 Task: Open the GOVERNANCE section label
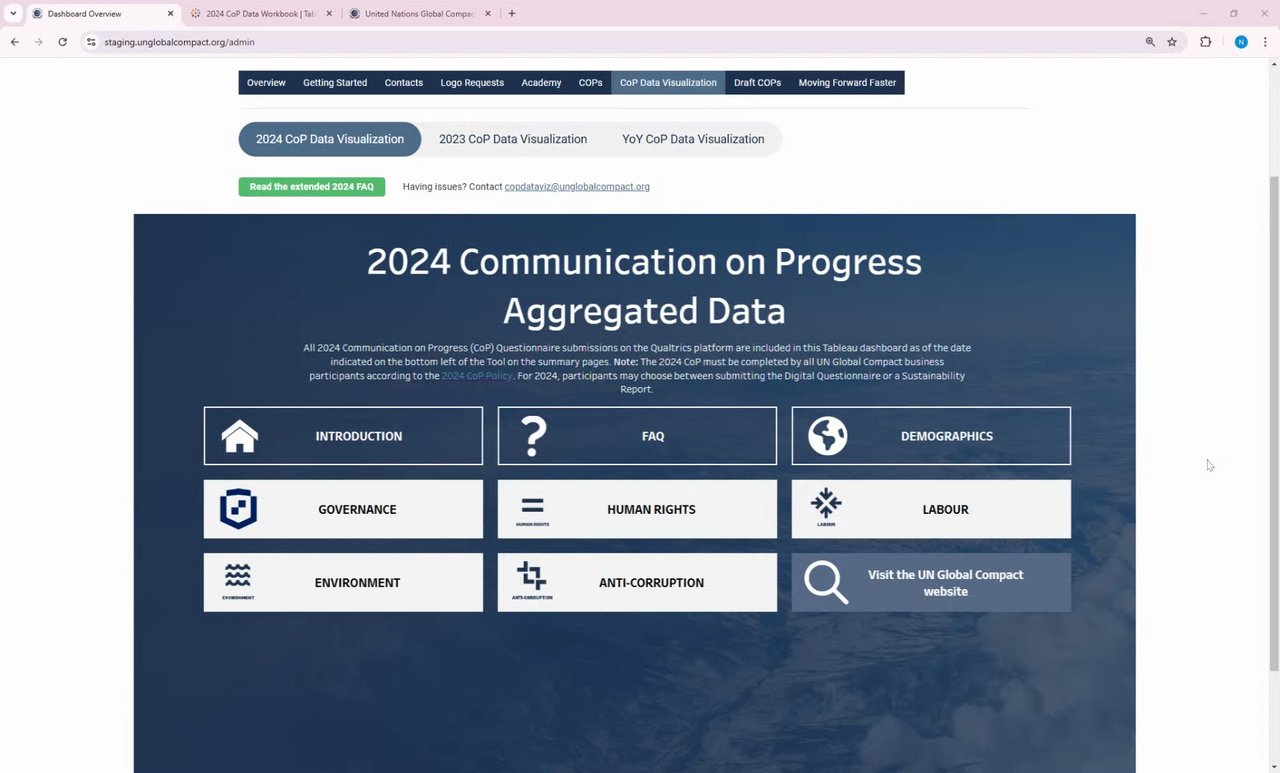[357, 509]
